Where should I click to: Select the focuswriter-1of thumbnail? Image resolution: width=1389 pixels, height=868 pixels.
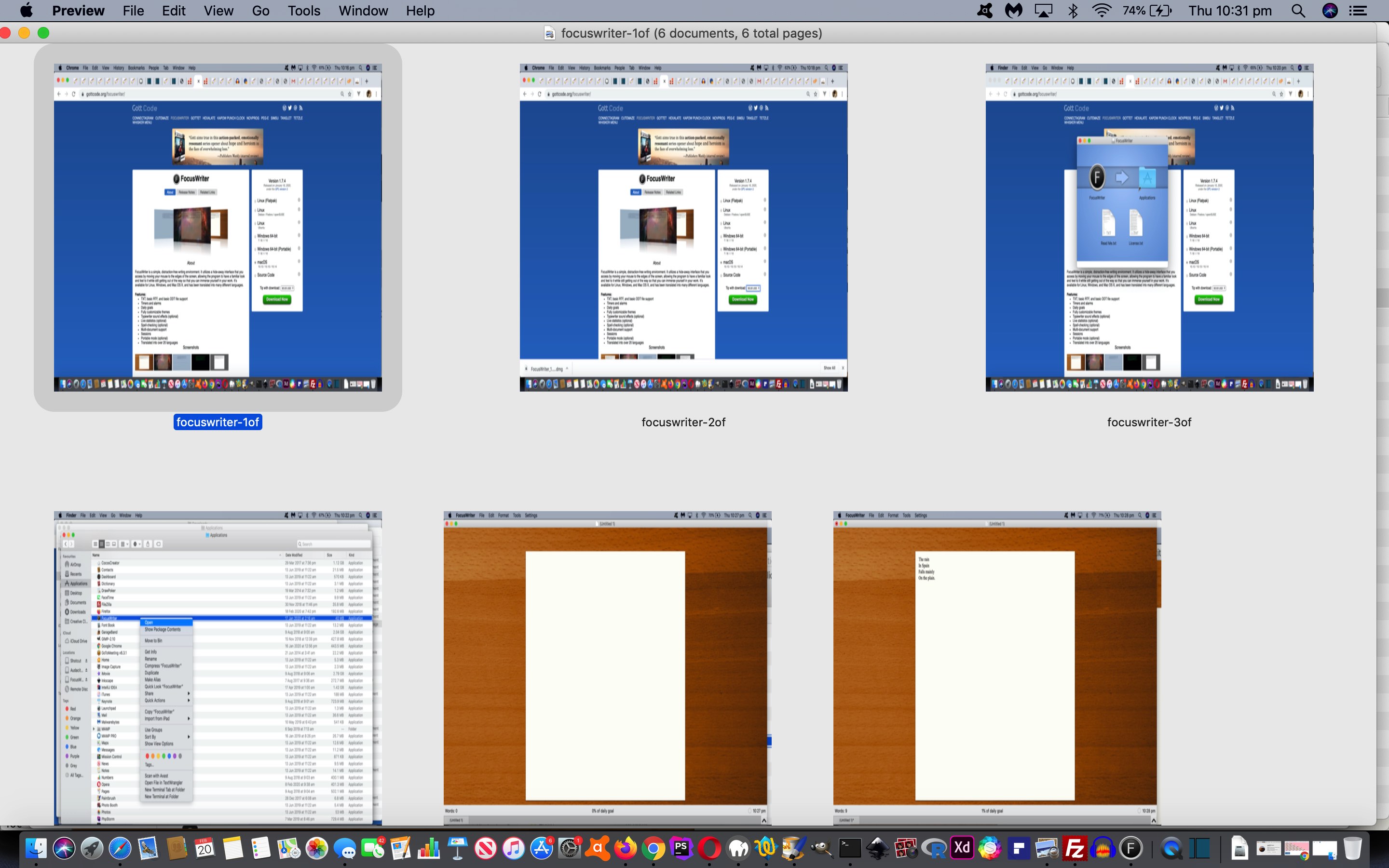point(218,227)
